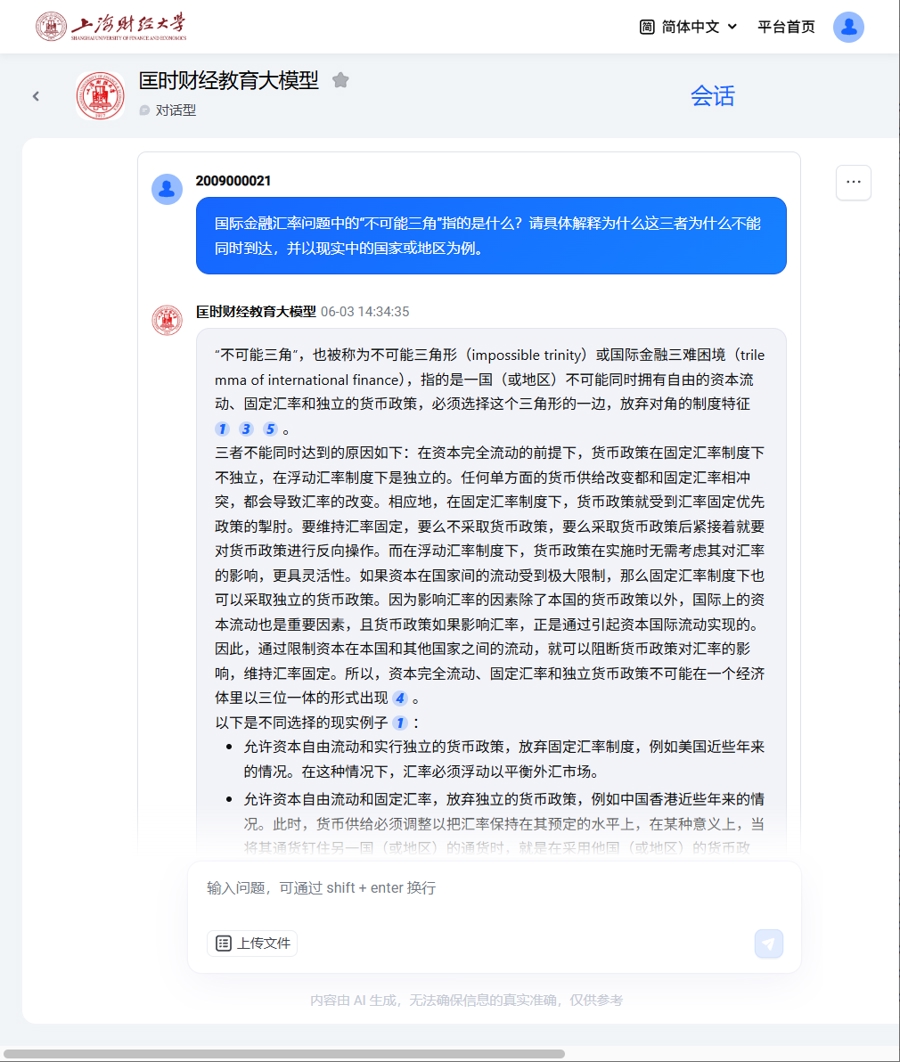This screenshot has width=900, height=1062.
Task: Expand the 简体中文 language dropdown
Action: [688, 26]
